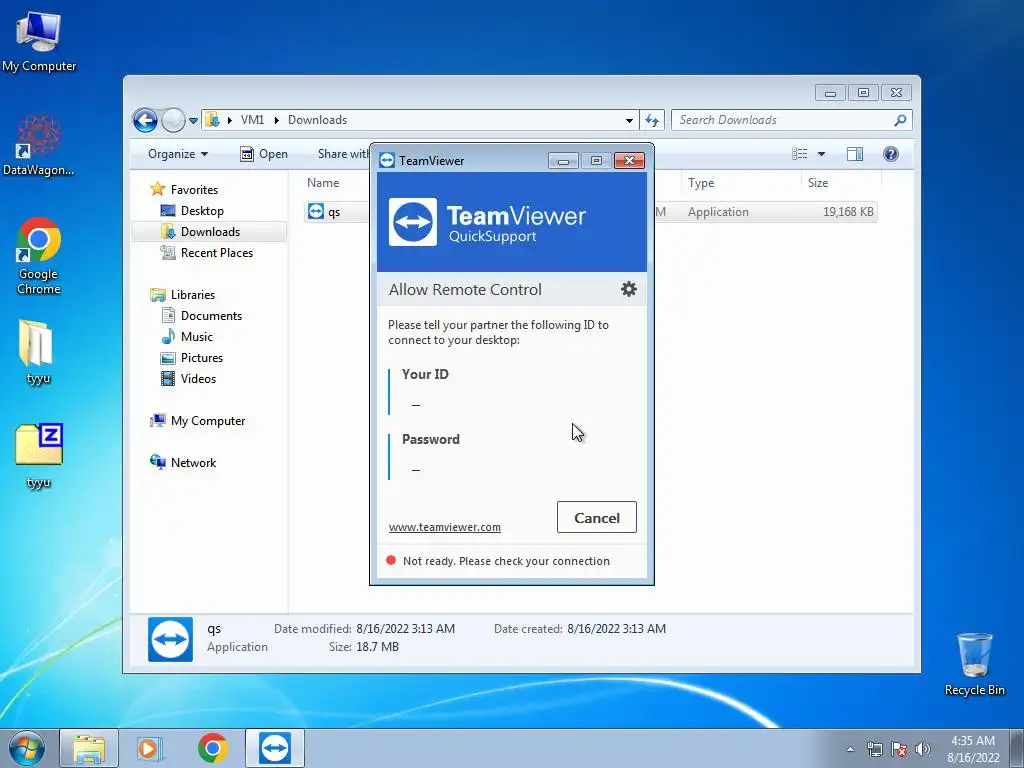Refresh the Downloads folder
Screen dimensions: 1024x768
pos(652,120)
